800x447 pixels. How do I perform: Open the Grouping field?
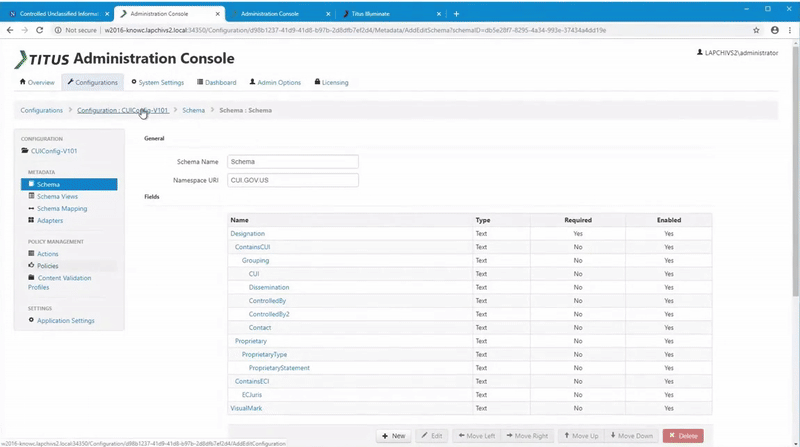(255, 260)
